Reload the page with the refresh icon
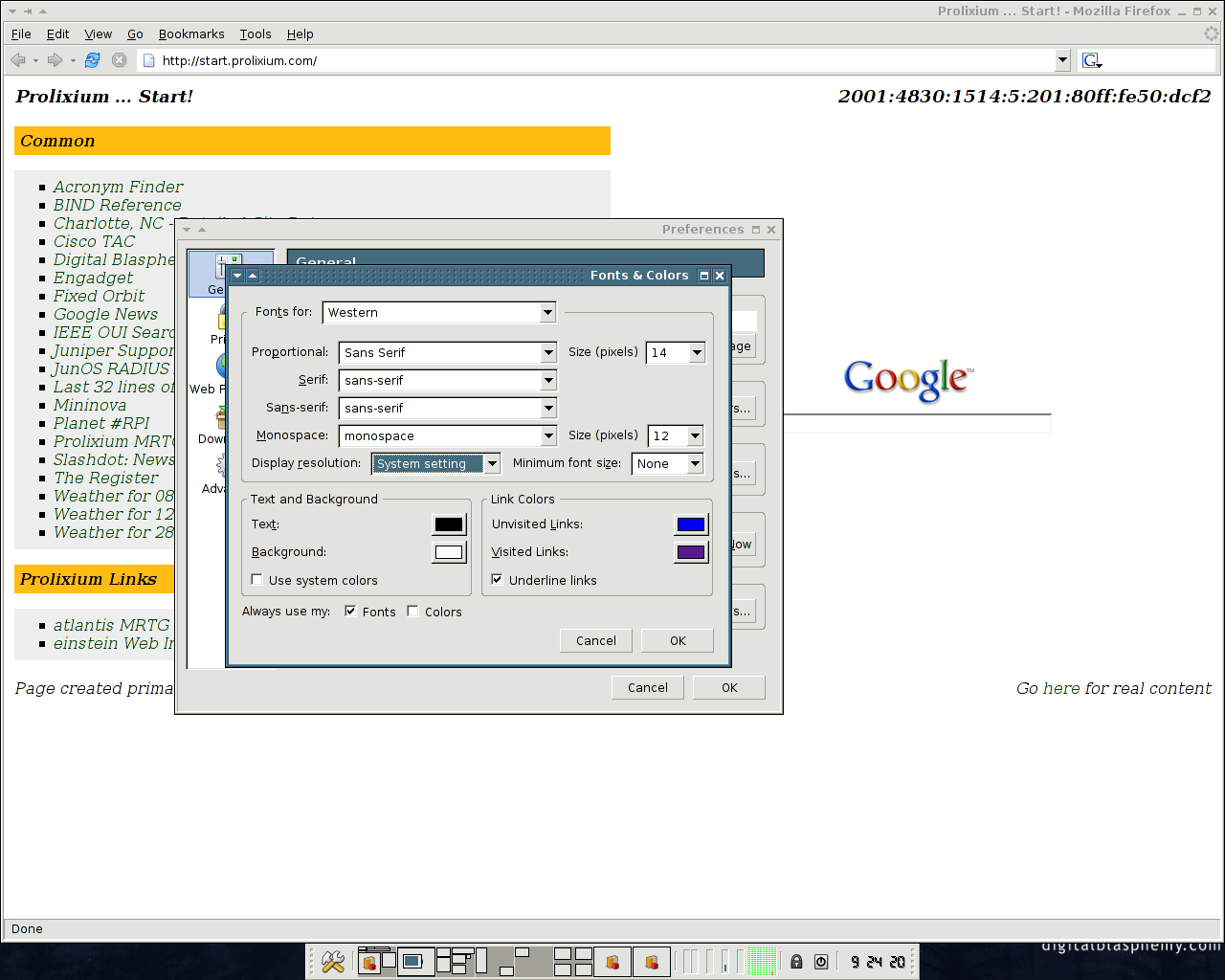 pyautogui.click(x=92, y=60)
